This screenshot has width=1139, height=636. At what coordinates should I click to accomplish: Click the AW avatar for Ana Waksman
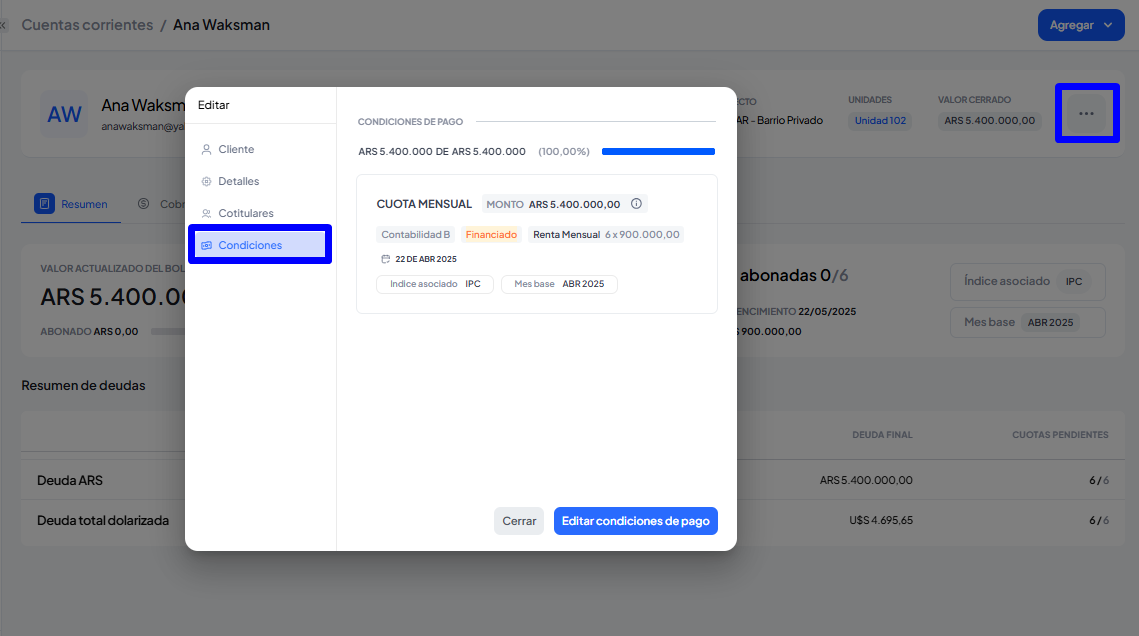(65, 115)
